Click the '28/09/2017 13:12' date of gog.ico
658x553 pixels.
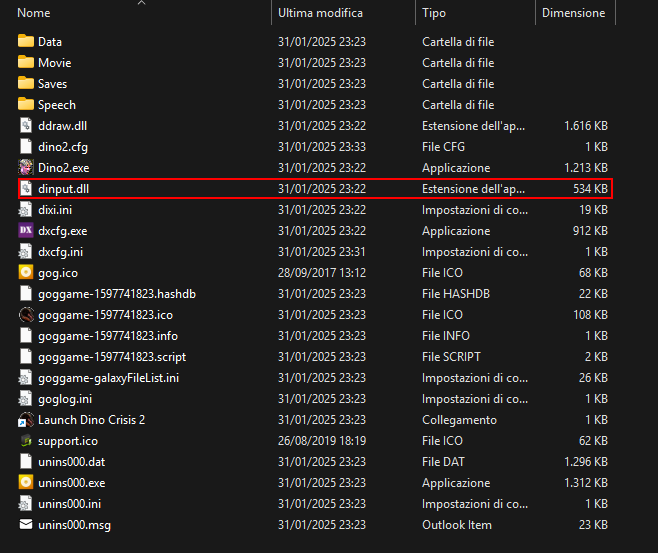click(322, 273)
